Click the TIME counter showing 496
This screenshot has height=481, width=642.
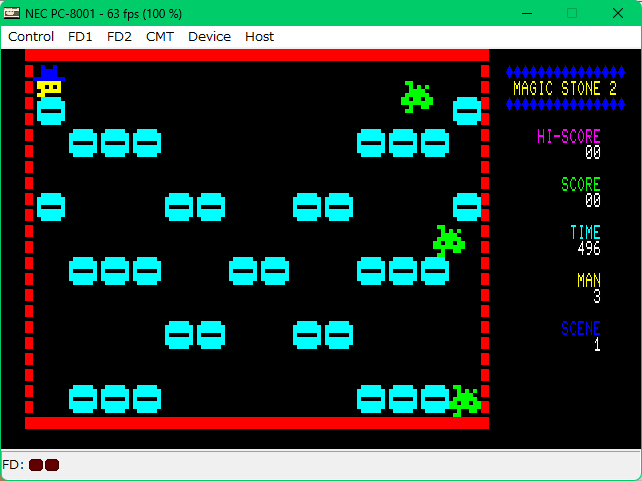point(589,249)
